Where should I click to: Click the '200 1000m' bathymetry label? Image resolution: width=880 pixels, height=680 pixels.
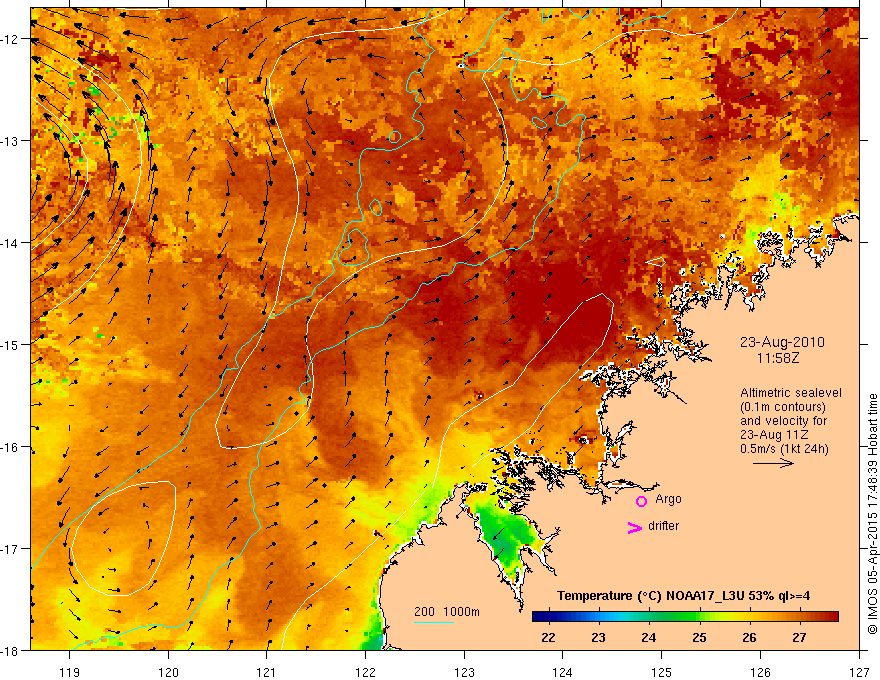(447, 612)
